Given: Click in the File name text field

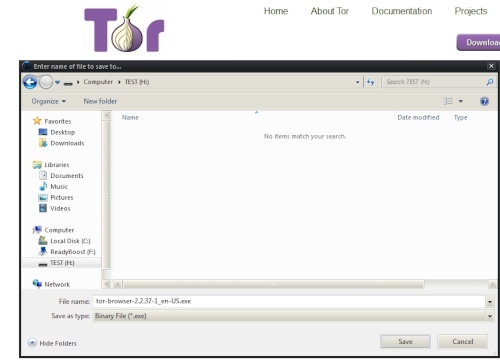Looking at the screenshot, I should click(289, 301).
